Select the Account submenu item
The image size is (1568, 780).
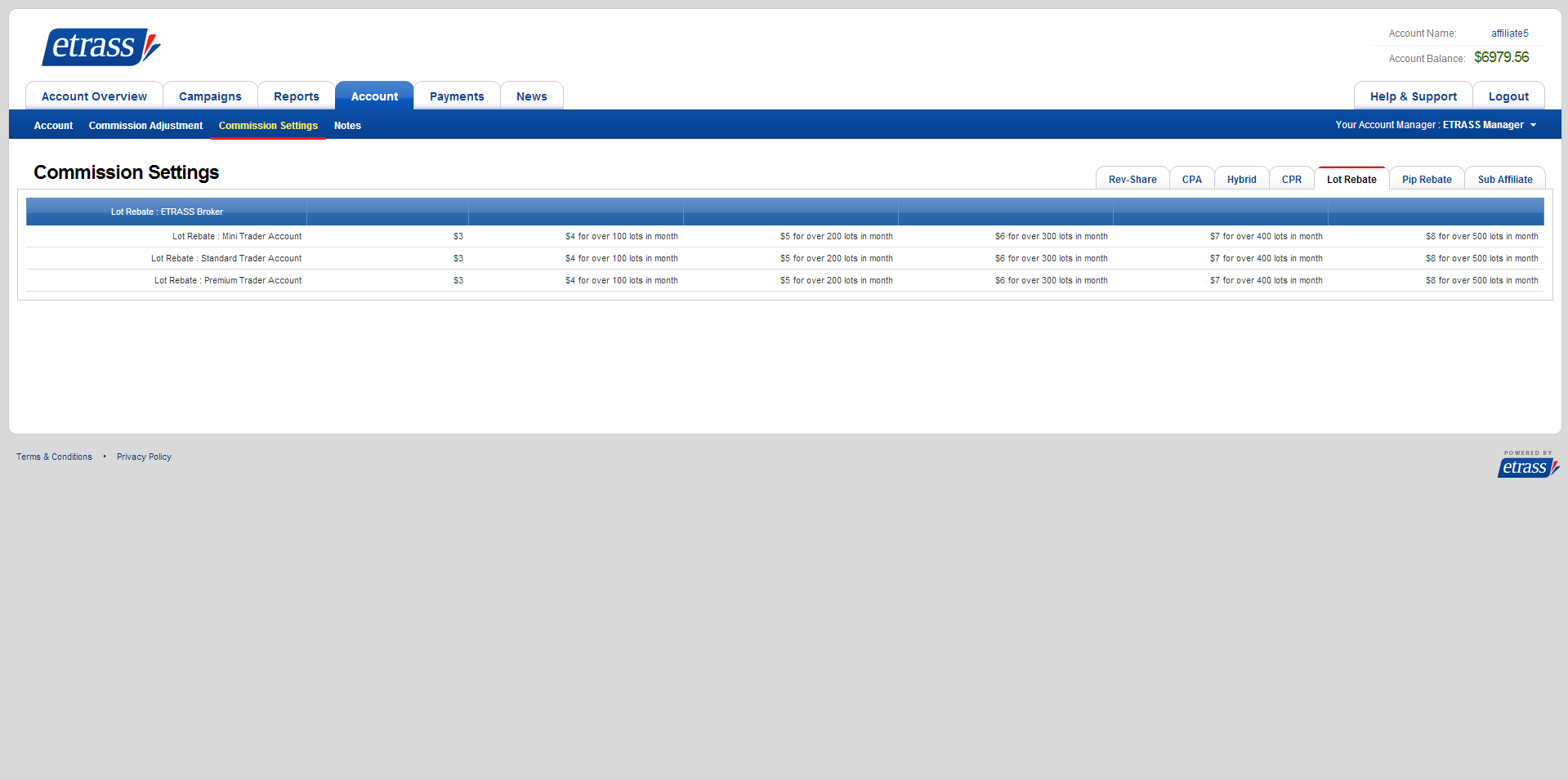click(53, 126)
